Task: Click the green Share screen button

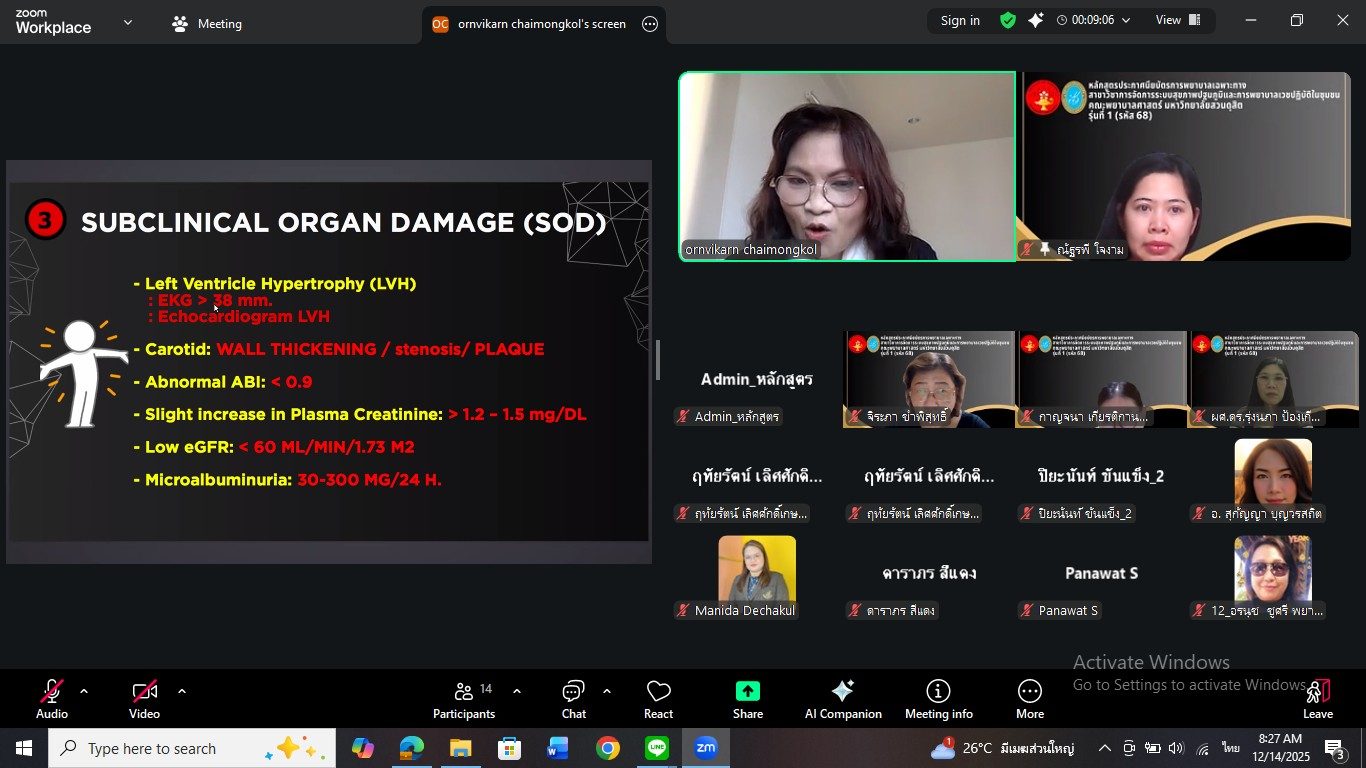Action: click(747, 699)
